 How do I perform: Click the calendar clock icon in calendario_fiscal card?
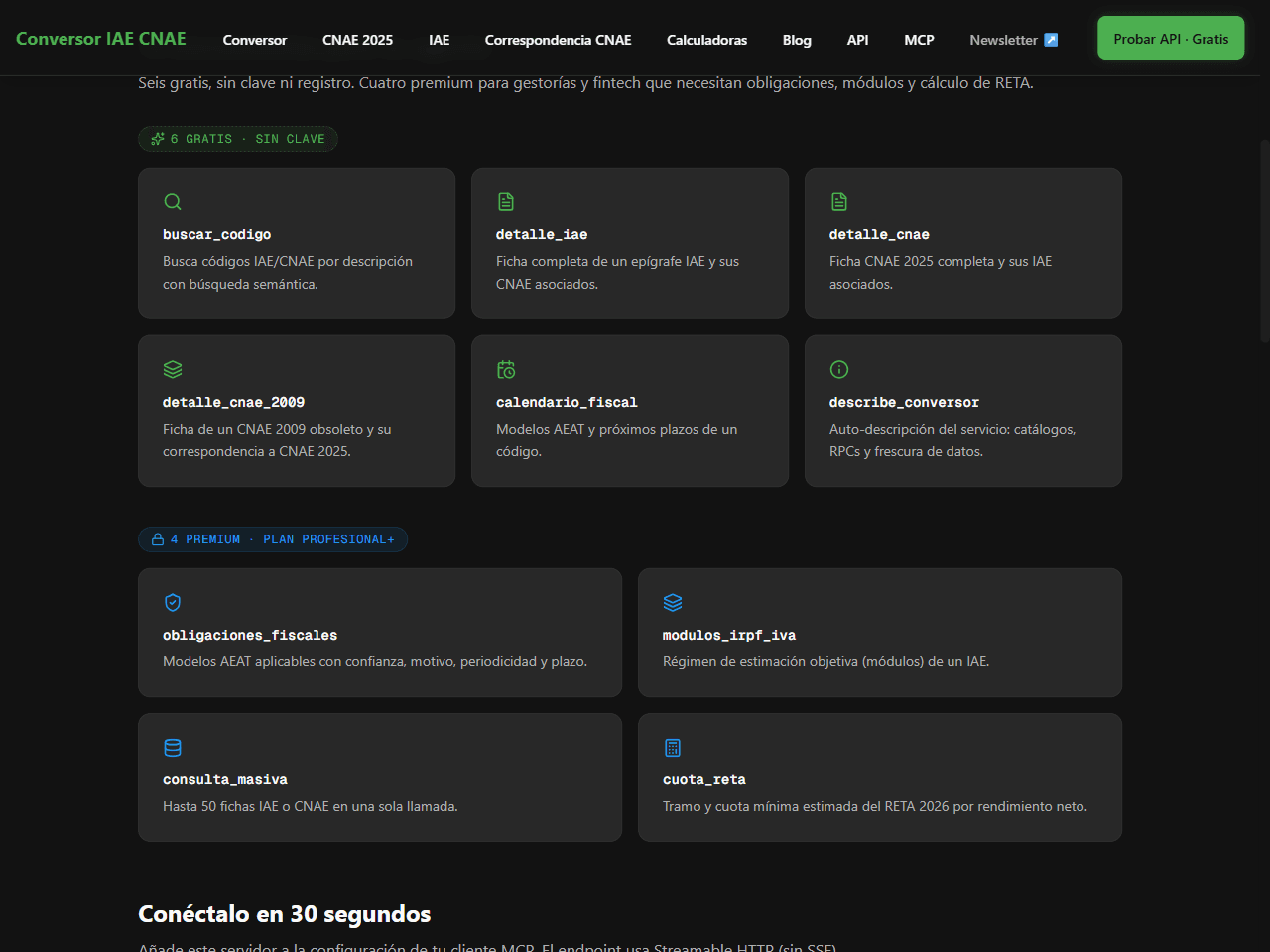(506, 370)
